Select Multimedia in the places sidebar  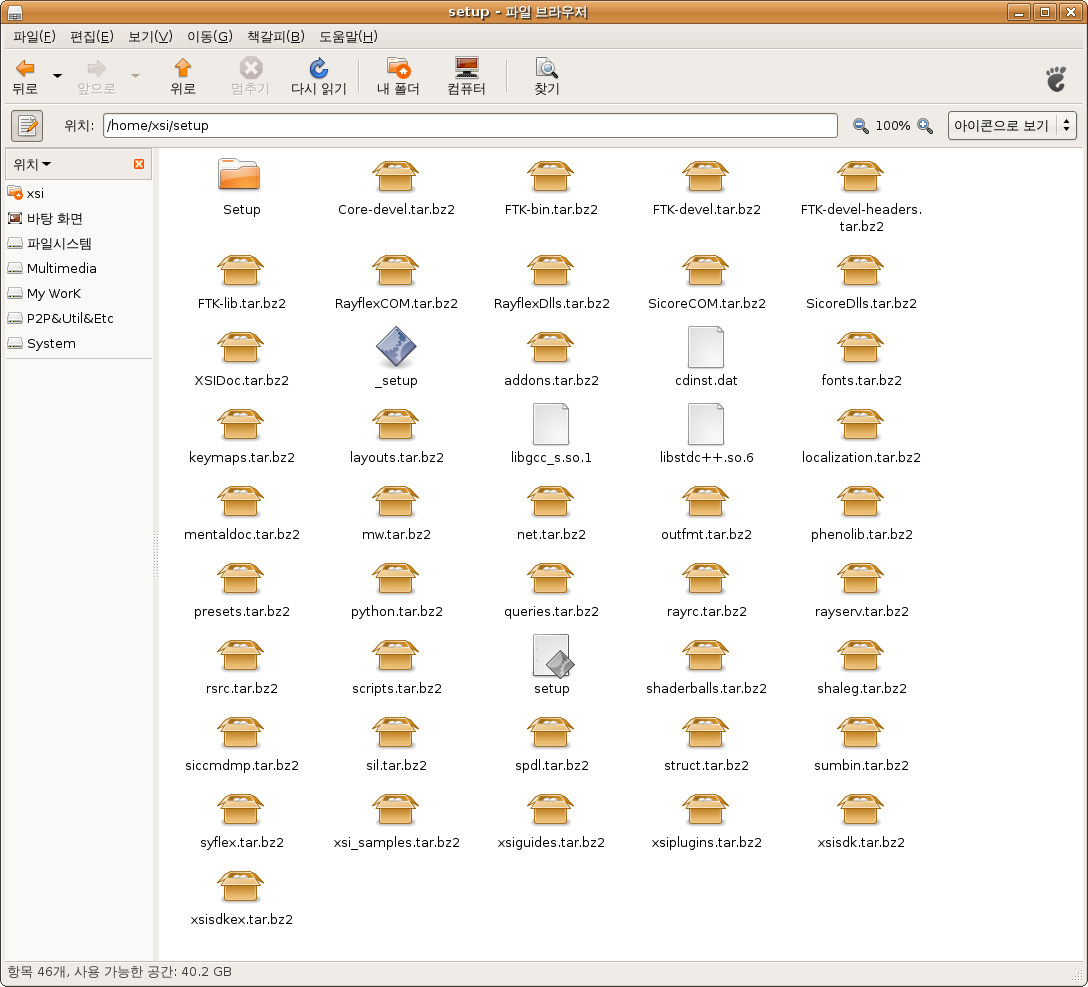coord(61,268)
